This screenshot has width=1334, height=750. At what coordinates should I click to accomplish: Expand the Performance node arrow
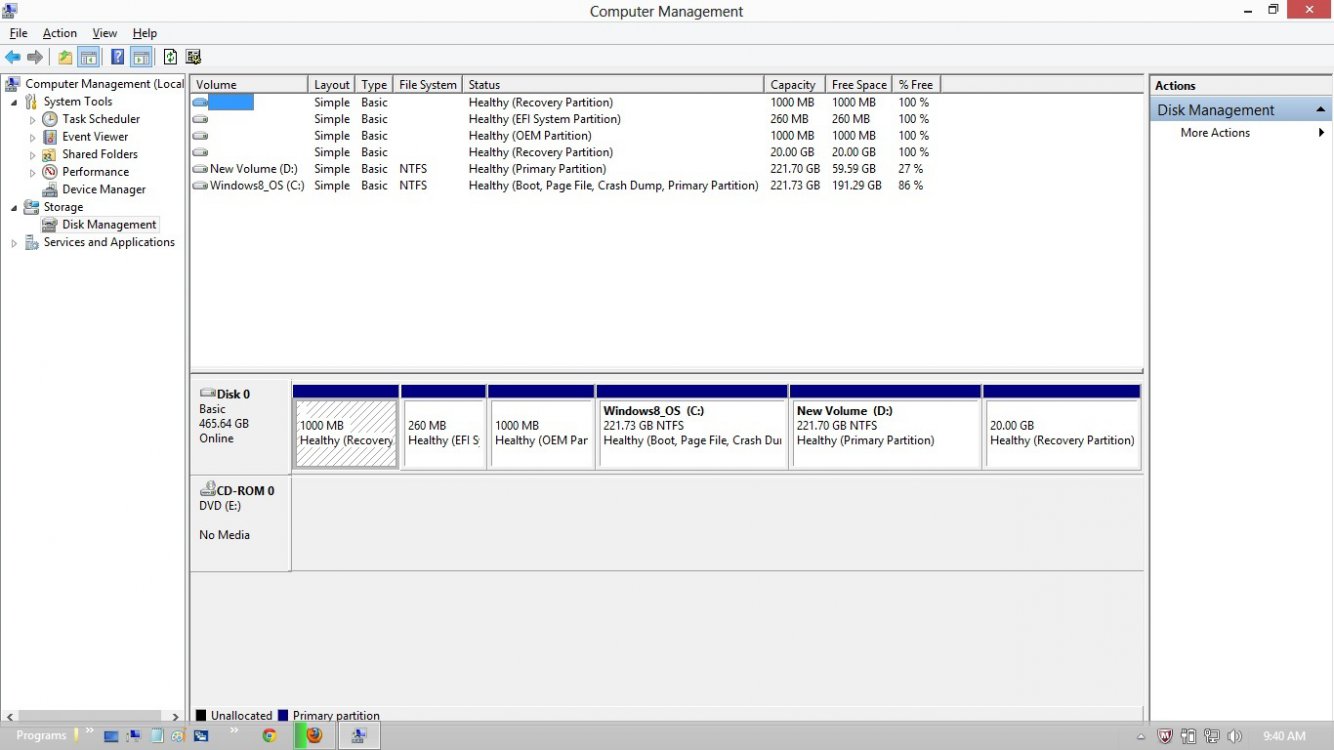32,172
